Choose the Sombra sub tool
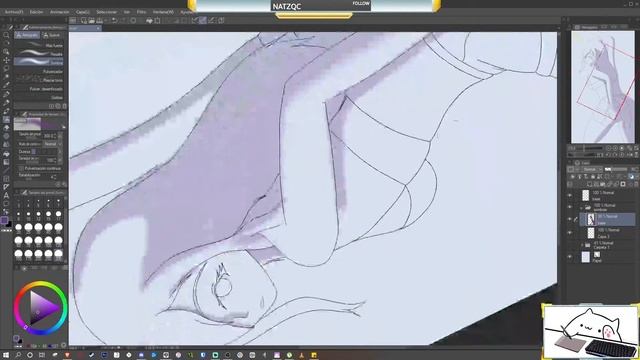This screenshot has width=640, height=360. (x=39, y=62)
